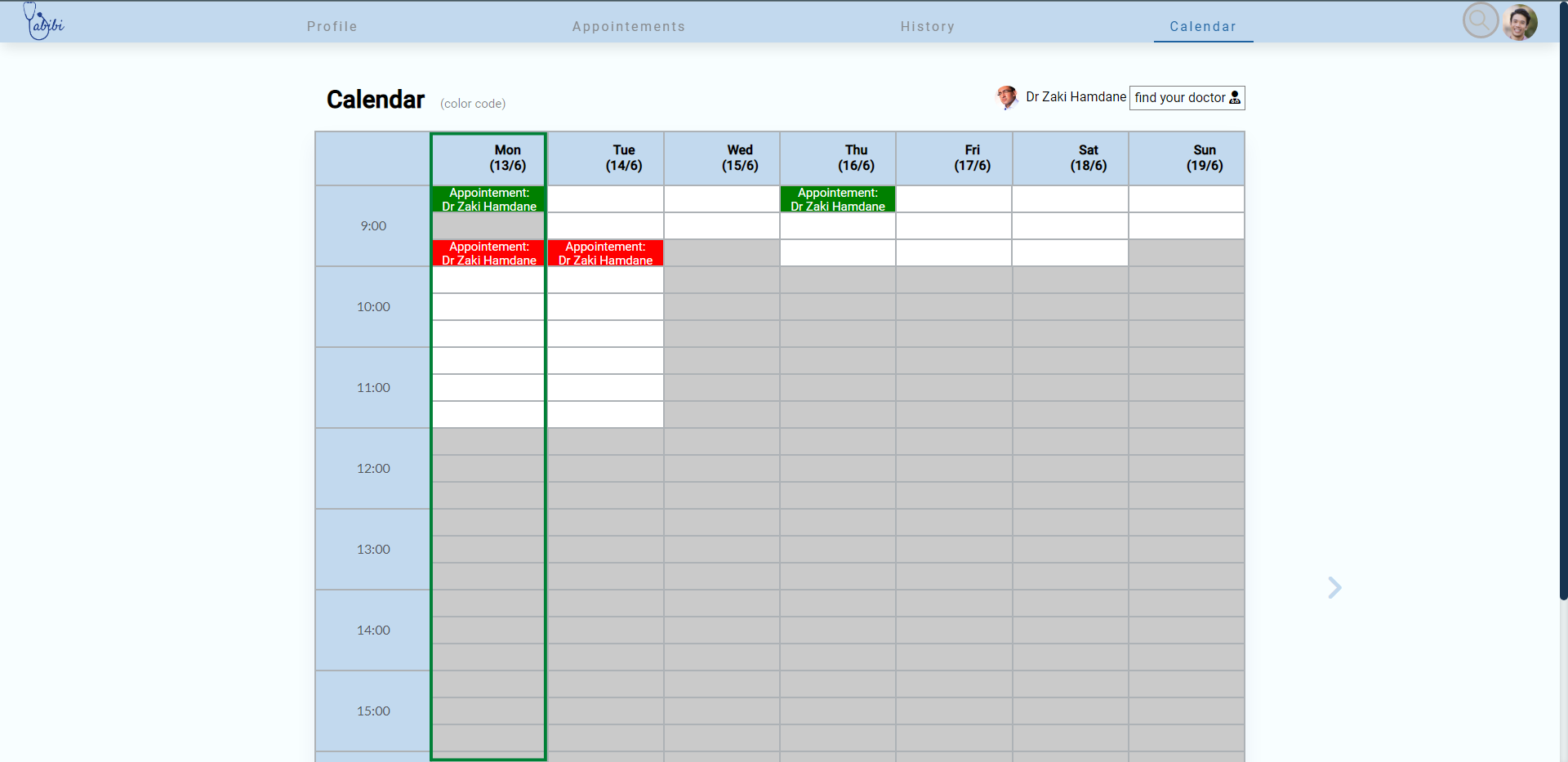
Task: Open Tuesday's red appointment block
Action: (605, 253)
